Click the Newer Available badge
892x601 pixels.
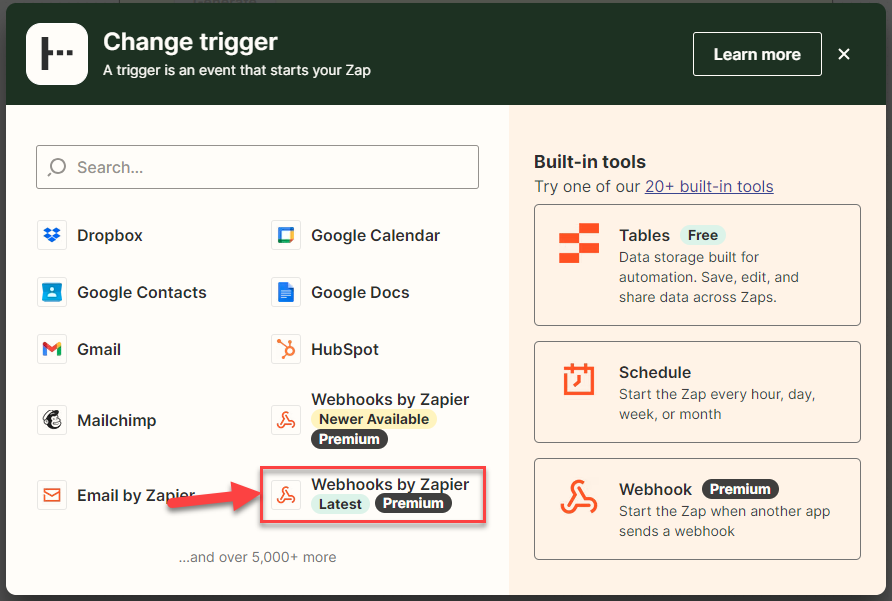click(x=374, y=419)
